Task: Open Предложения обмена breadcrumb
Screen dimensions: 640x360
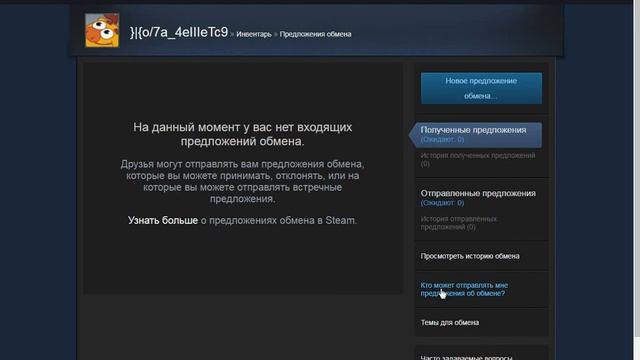Action: (315, 34)
